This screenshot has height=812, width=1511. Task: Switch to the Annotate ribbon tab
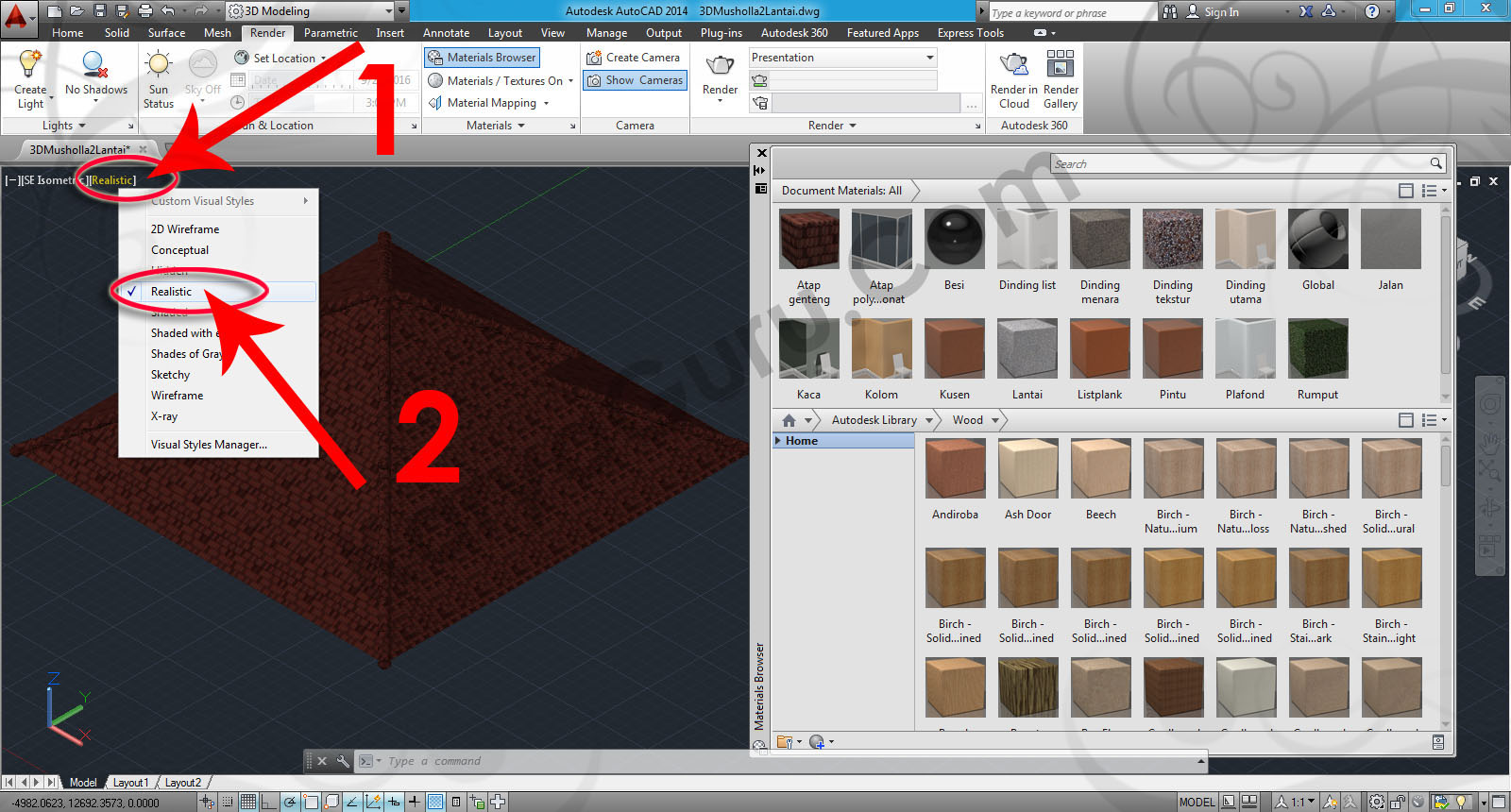pos(446,33)
